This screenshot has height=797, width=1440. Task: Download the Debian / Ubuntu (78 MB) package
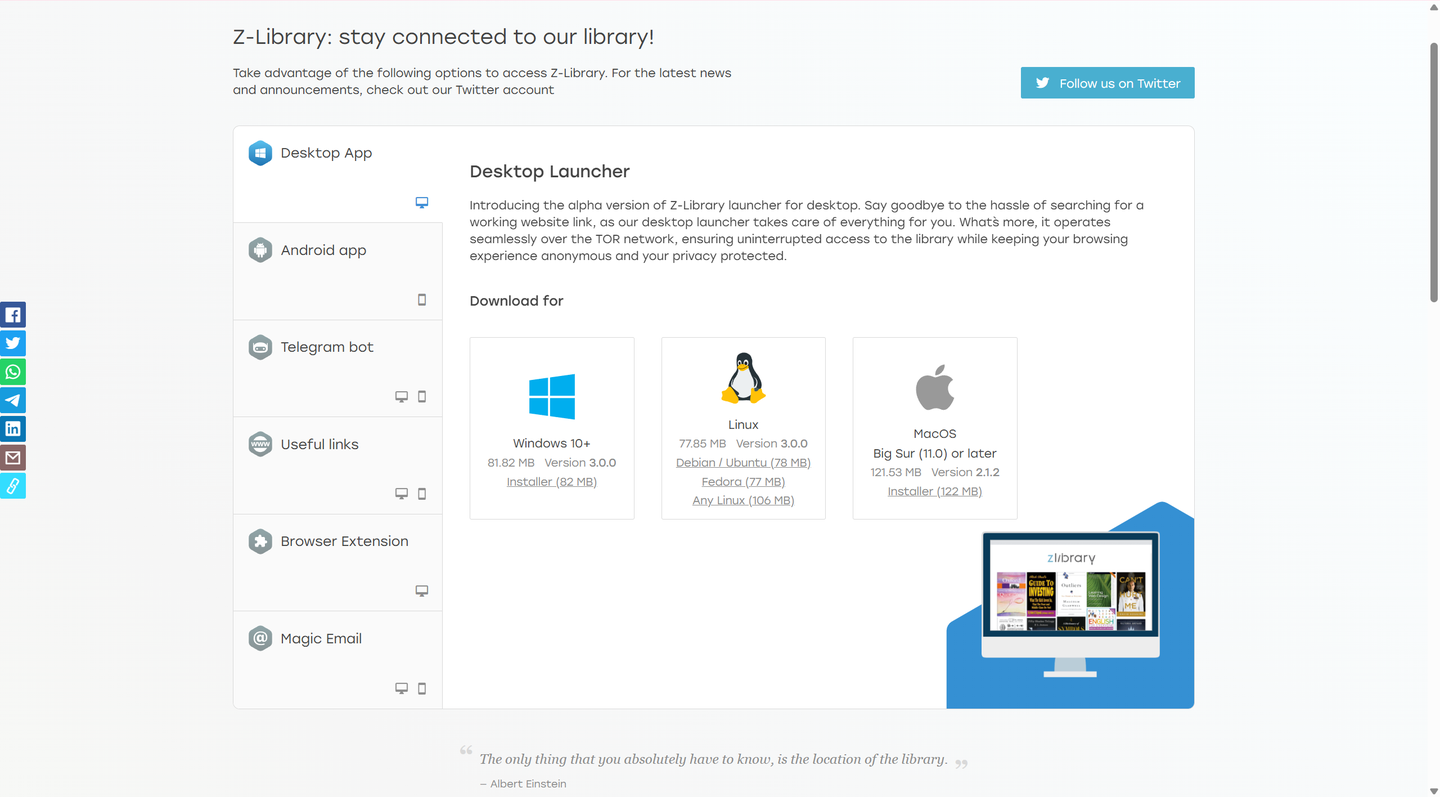click(743, 463)
